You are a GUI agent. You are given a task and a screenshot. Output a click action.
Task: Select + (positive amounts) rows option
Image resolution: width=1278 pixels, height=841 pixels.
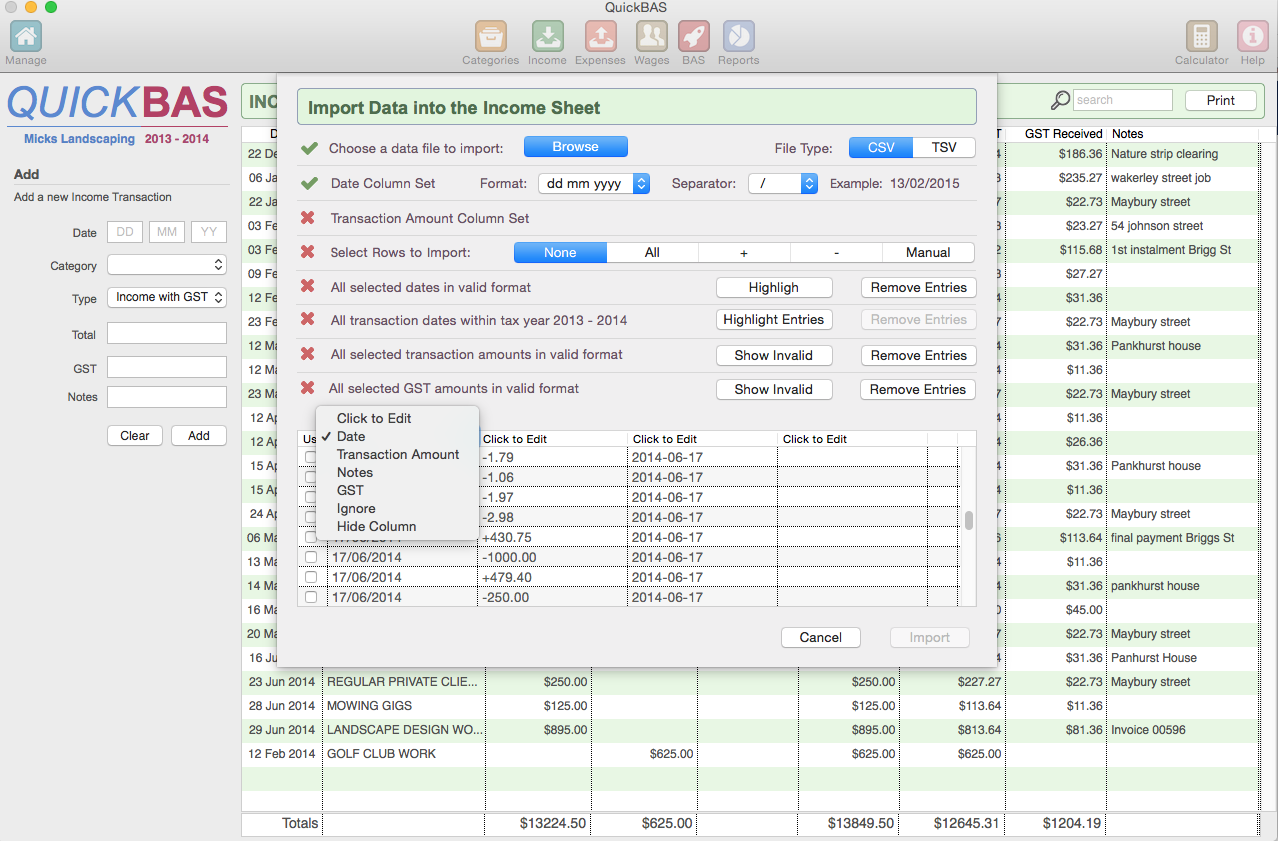(x=744, y=252)
